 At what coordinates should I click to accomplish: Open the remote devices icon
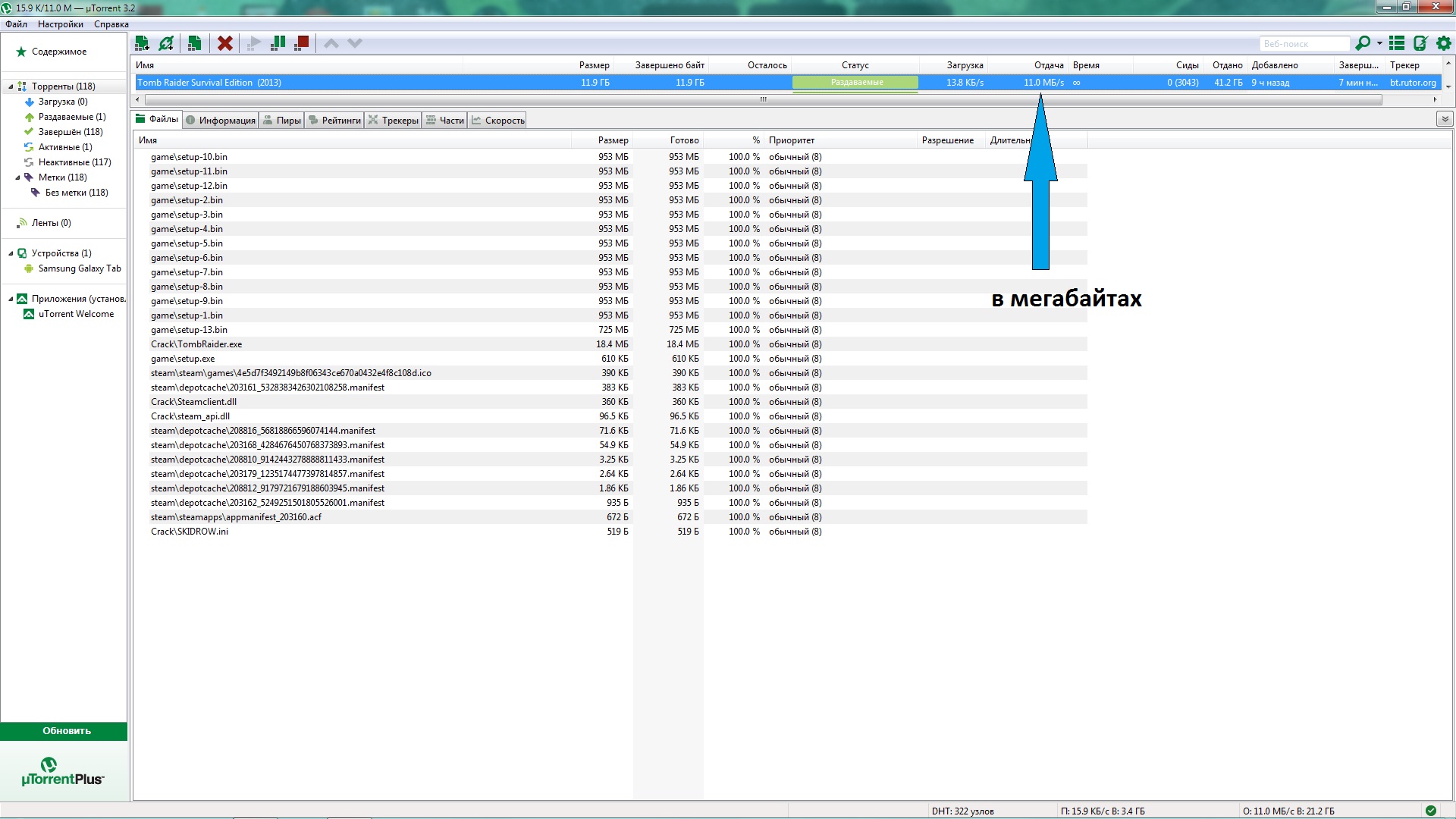pos(1420,43)
